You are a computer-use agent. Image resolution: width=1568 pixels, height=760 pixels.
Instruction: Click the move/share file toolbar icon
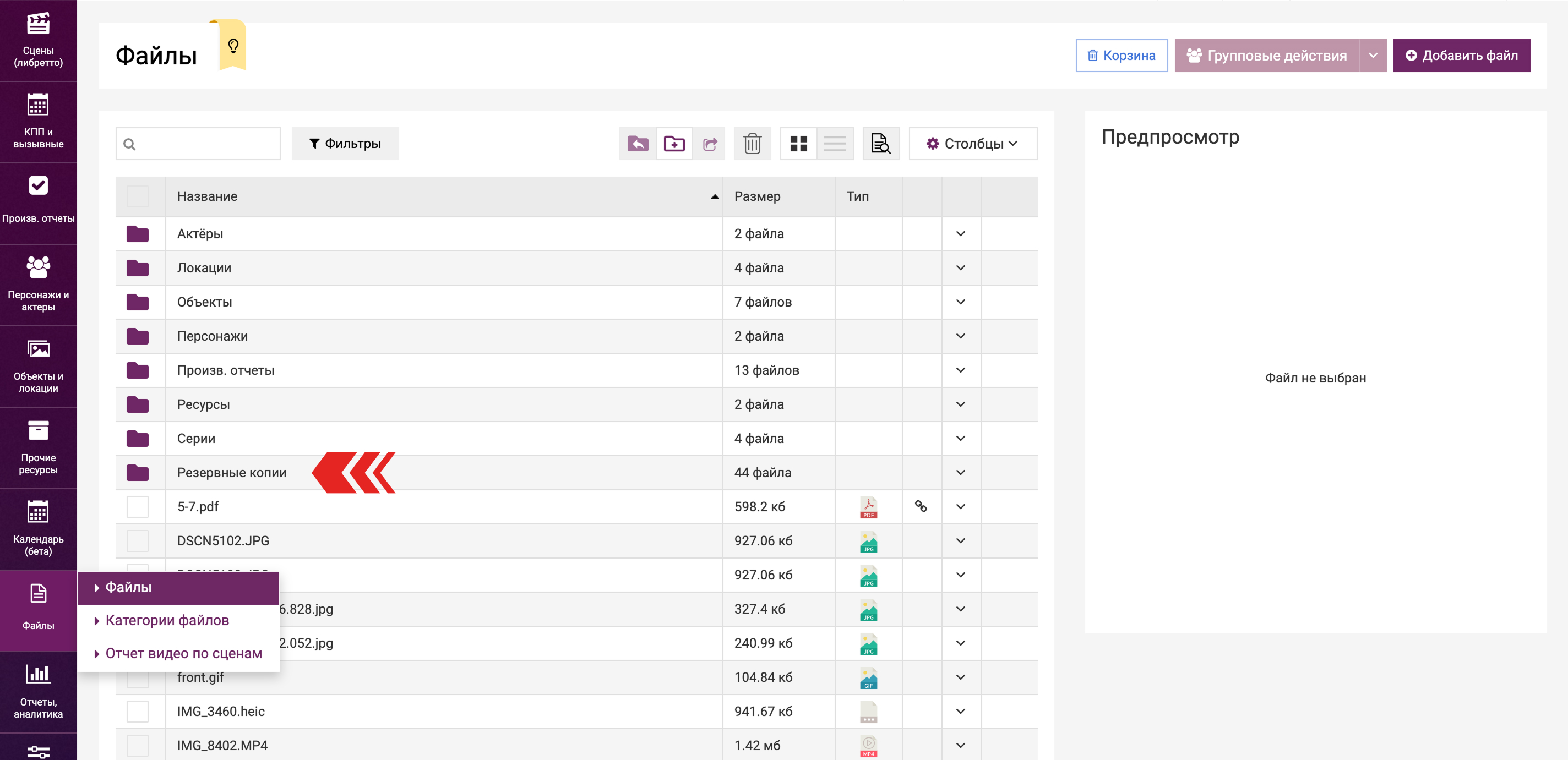[710, 144]
